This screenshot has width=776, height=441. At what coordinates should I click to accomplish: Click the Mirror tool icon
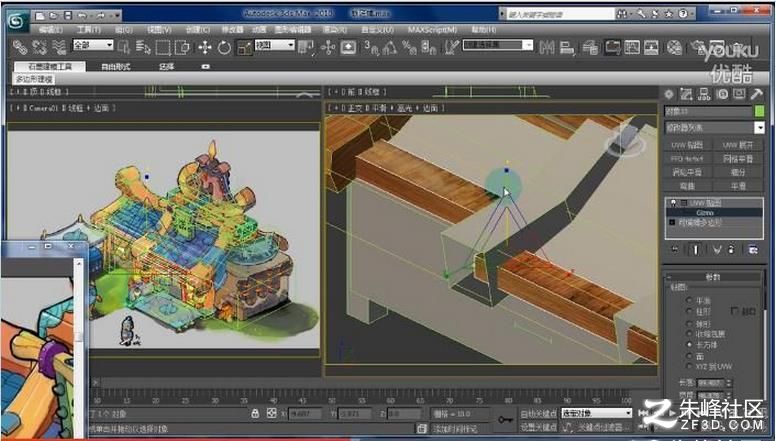point(547,48)
